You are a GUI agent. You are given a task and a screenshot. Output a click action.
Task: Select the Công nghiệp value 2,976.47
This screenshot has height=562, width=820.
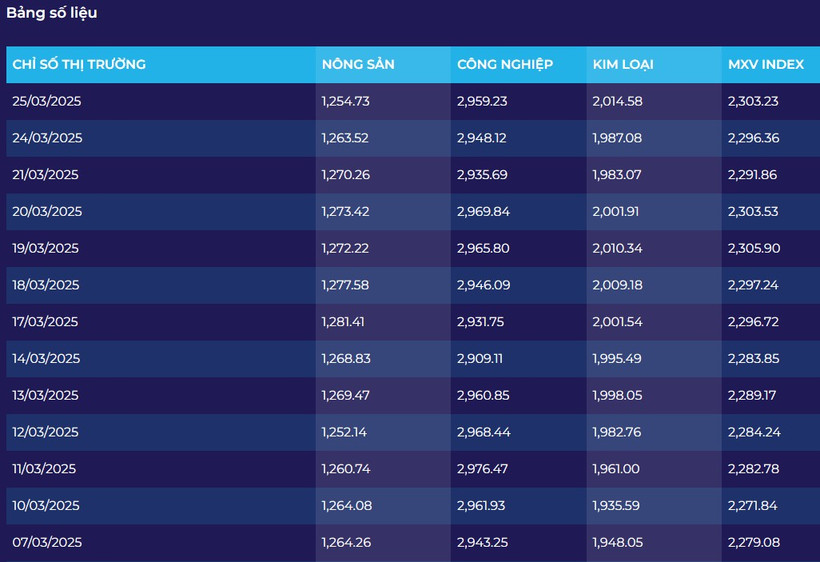[482, 469]
